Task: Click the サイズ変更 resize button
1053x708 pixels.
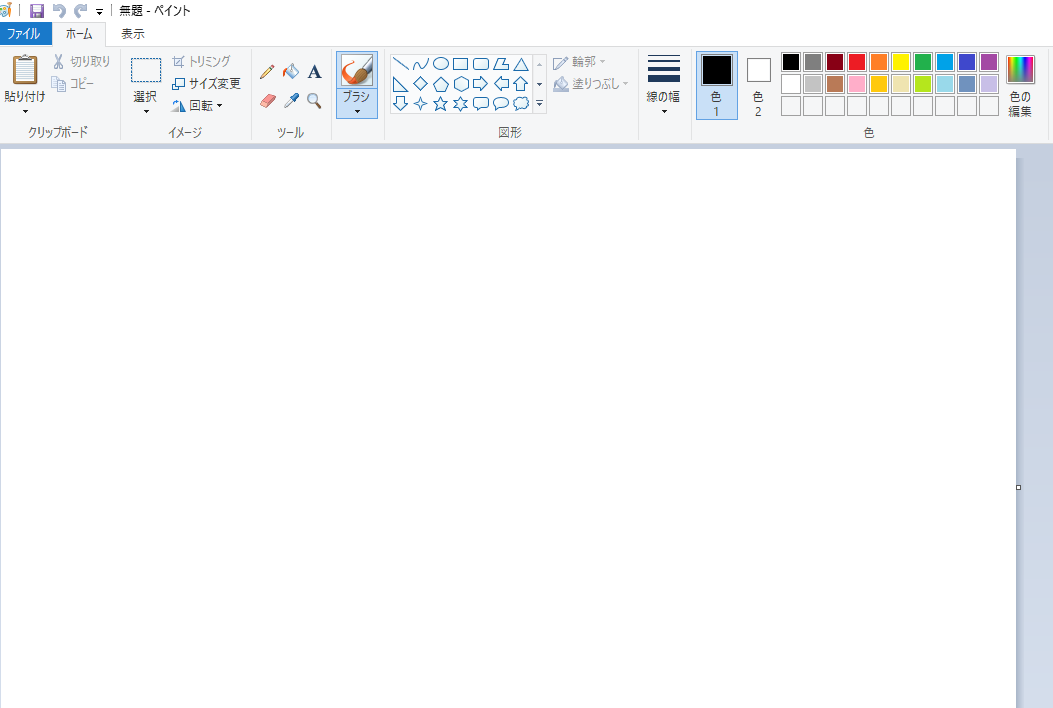Action: [x=206, y=83]
